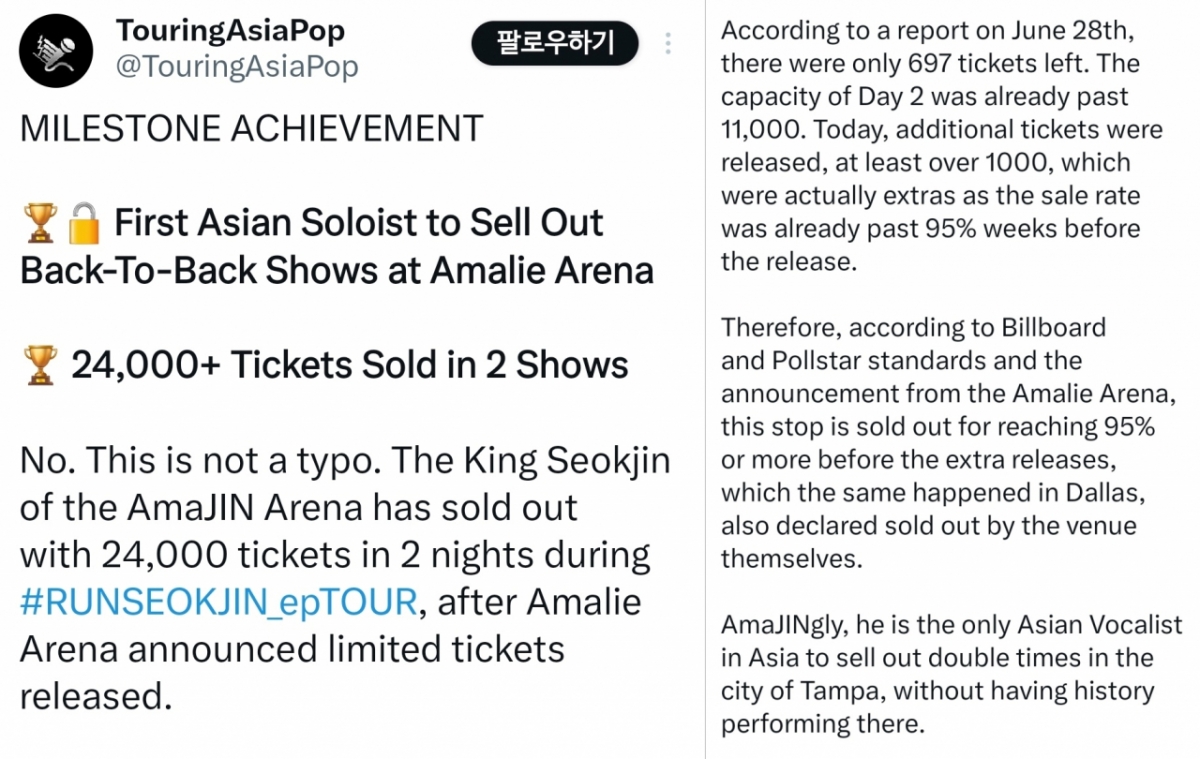The height and width of the screenshot is (759, 1200).
Task: Click the bold TouringAsiaPop display name
Action: tap(230, 30)
